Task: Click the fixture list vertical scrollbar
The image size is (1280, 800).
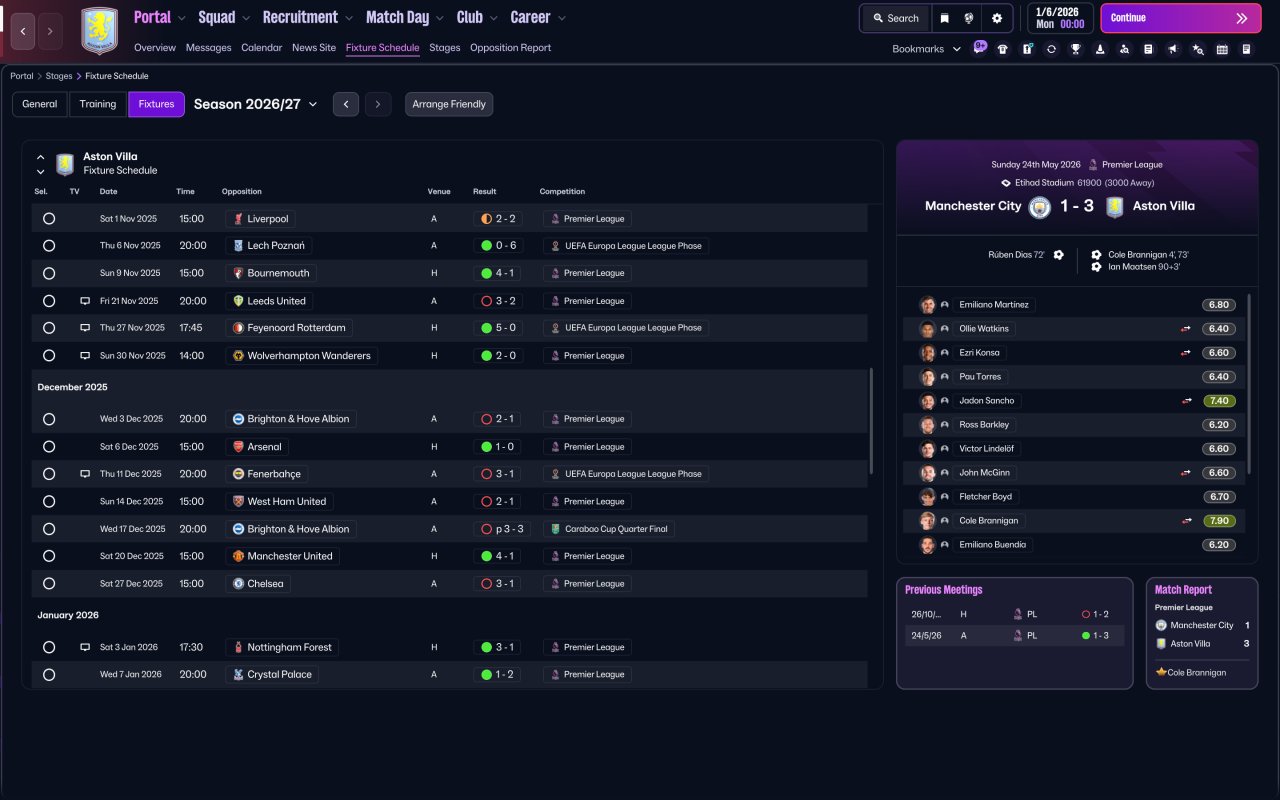Action: (872, 420)
